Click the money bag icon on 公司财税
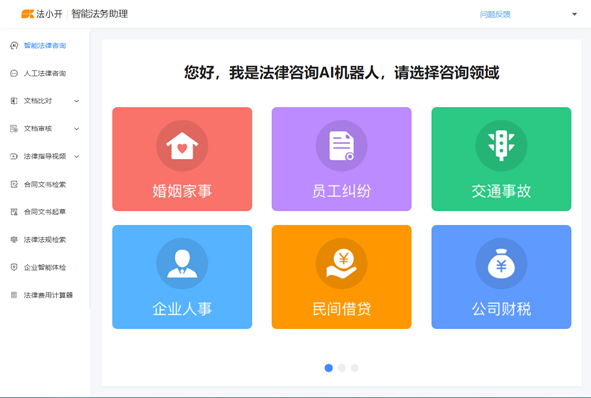The image size is (591, 398). coord(501,263)
